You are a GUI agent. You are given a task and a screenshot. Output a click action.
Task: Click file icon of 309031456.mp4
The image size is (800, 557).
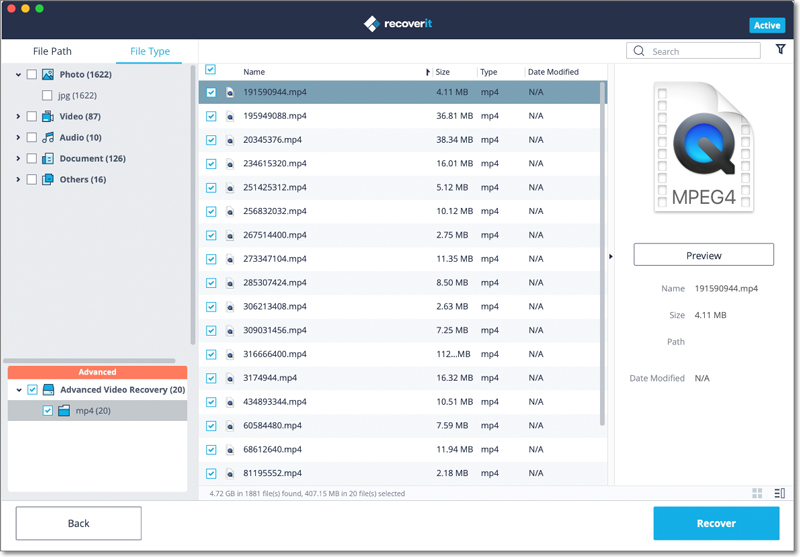coord(230,331)
